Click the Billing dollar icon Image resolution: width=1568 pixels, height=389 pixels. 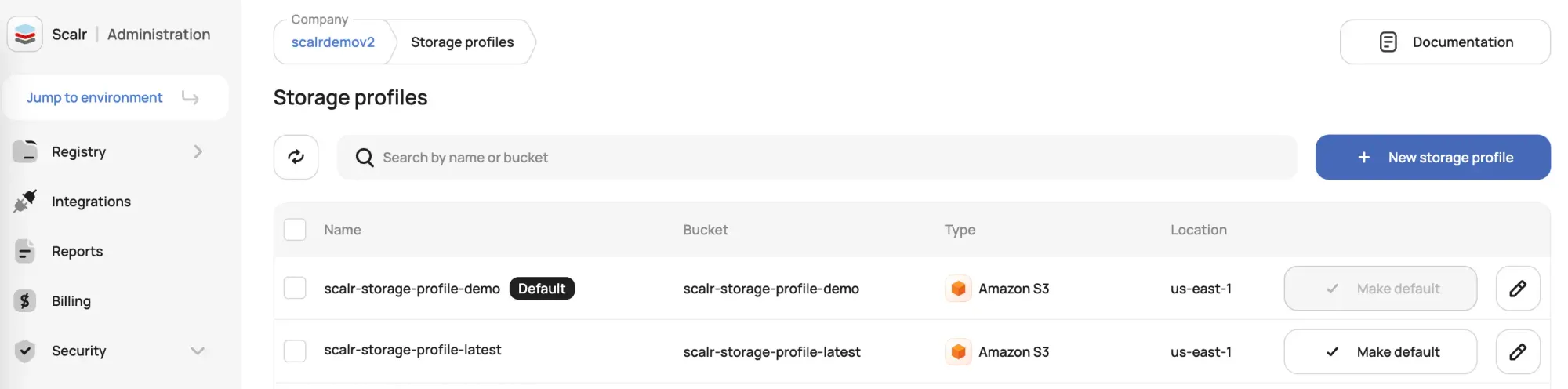click(x=25, y=301)
